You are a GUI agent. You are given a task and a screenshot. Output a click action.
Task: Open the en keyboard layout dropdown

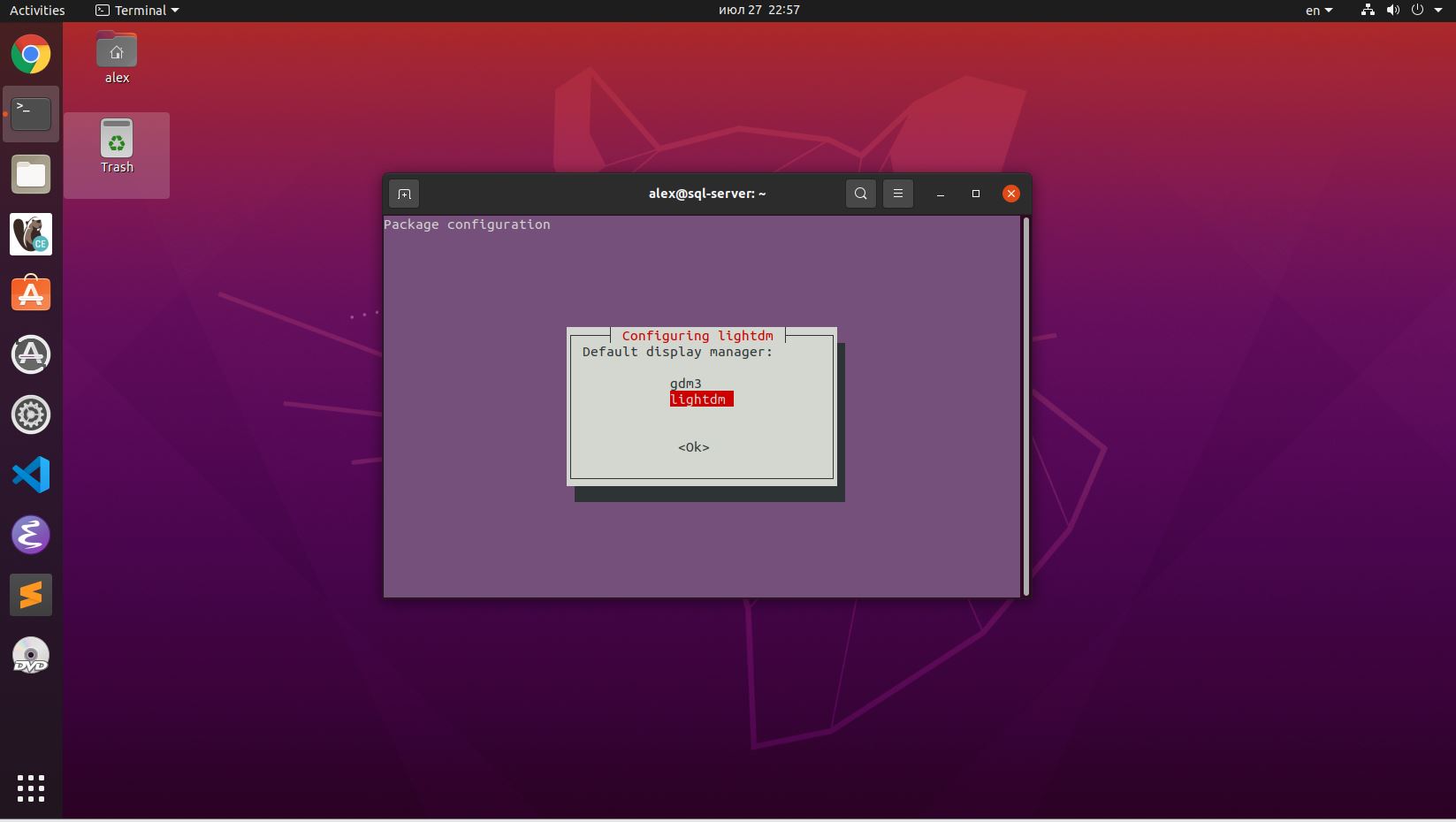click(x=1319, y=11)
